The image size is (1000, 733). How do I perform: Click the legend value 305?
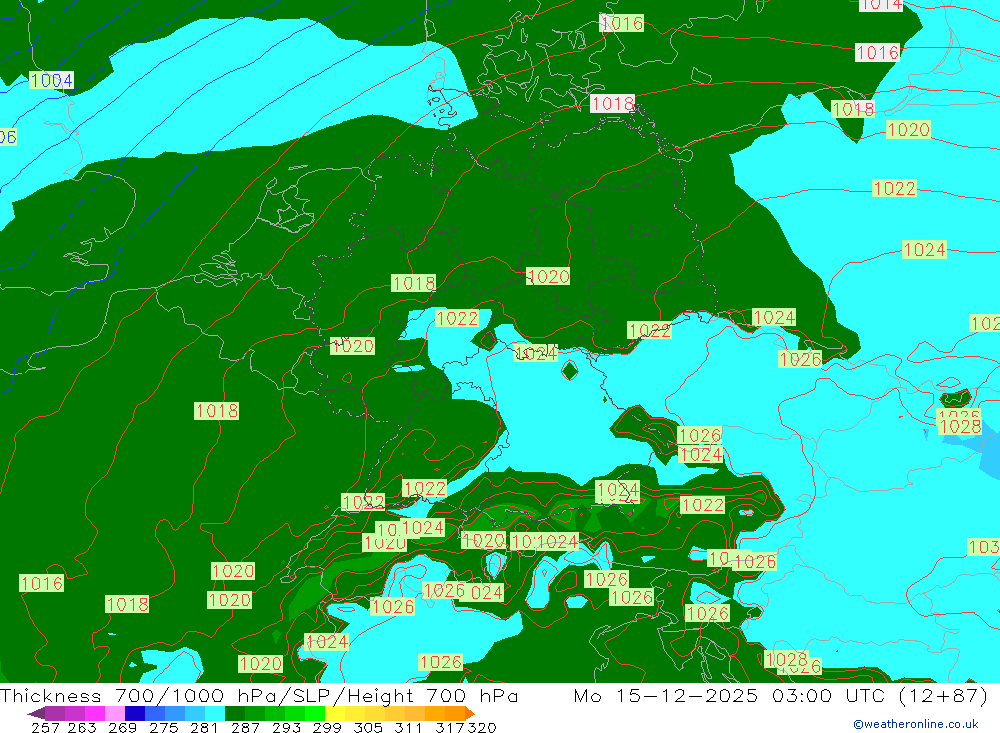pyautogui.click(x=368, y=727)
